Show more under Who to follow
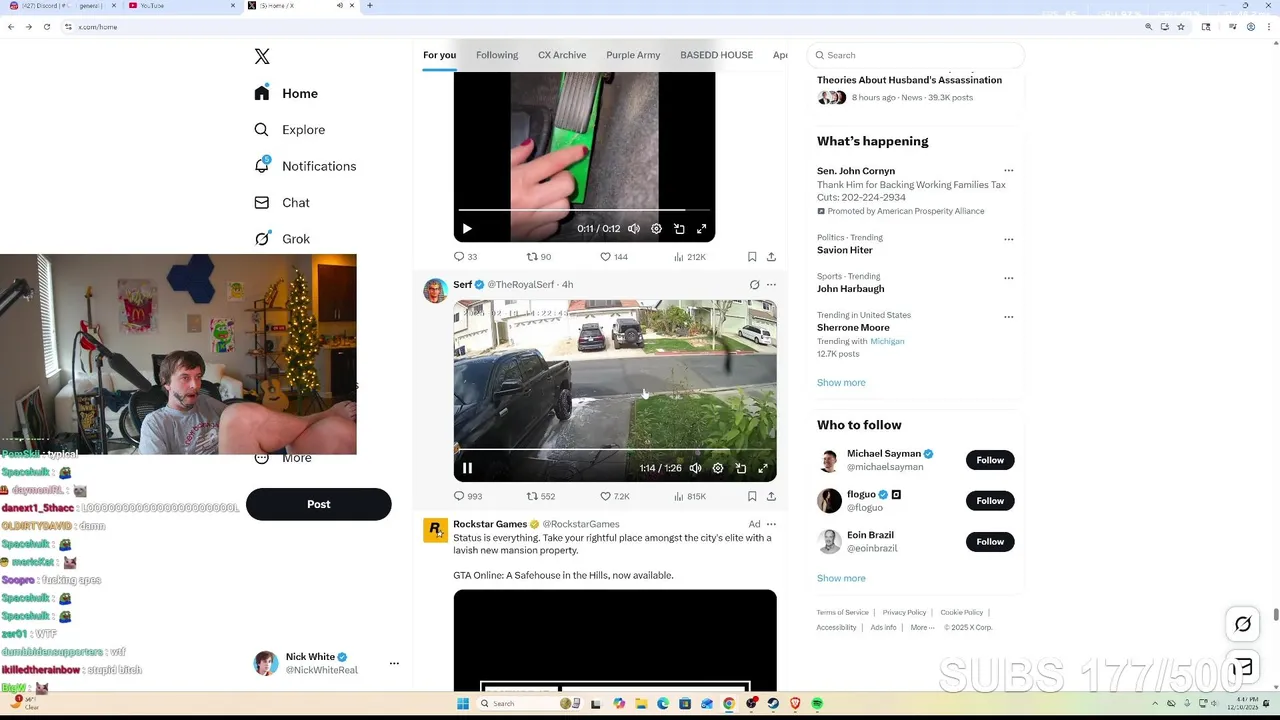1280x720 pixels. [841, 579]
